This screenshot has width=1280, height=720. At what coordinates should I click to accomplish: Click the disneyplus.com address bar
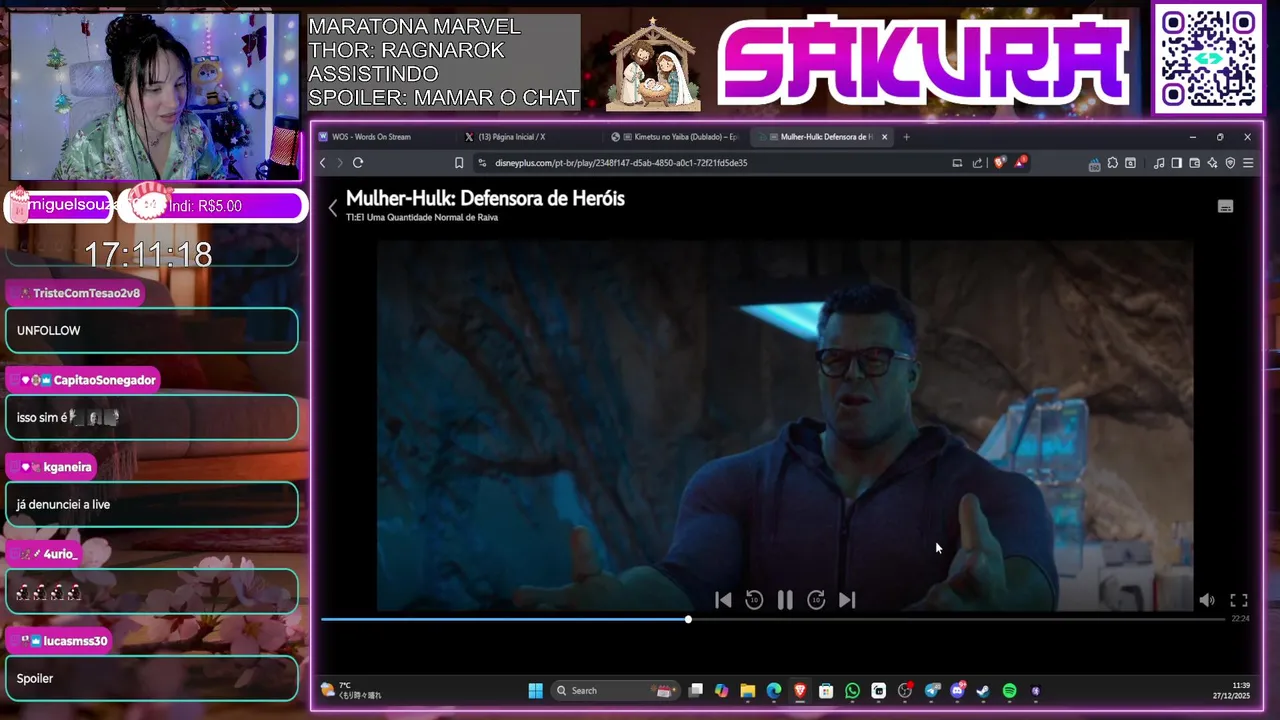(x=620, y=163)
